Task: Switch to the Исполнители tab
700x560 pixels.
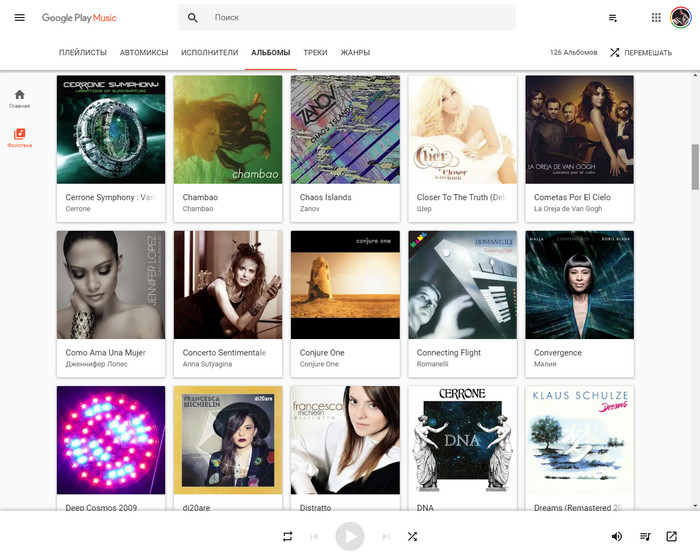Action: pyautogui.click(x=209, y=52)
